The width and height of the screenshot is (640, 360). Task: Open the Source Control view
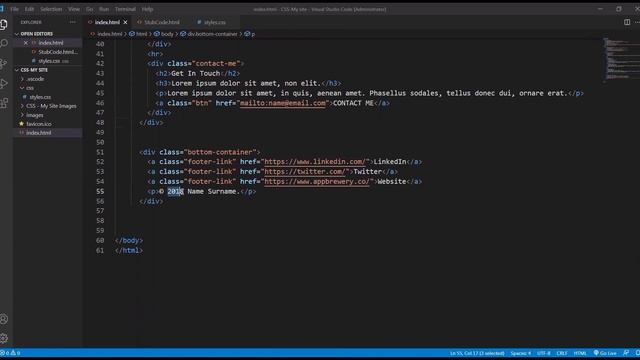[4, 63]
